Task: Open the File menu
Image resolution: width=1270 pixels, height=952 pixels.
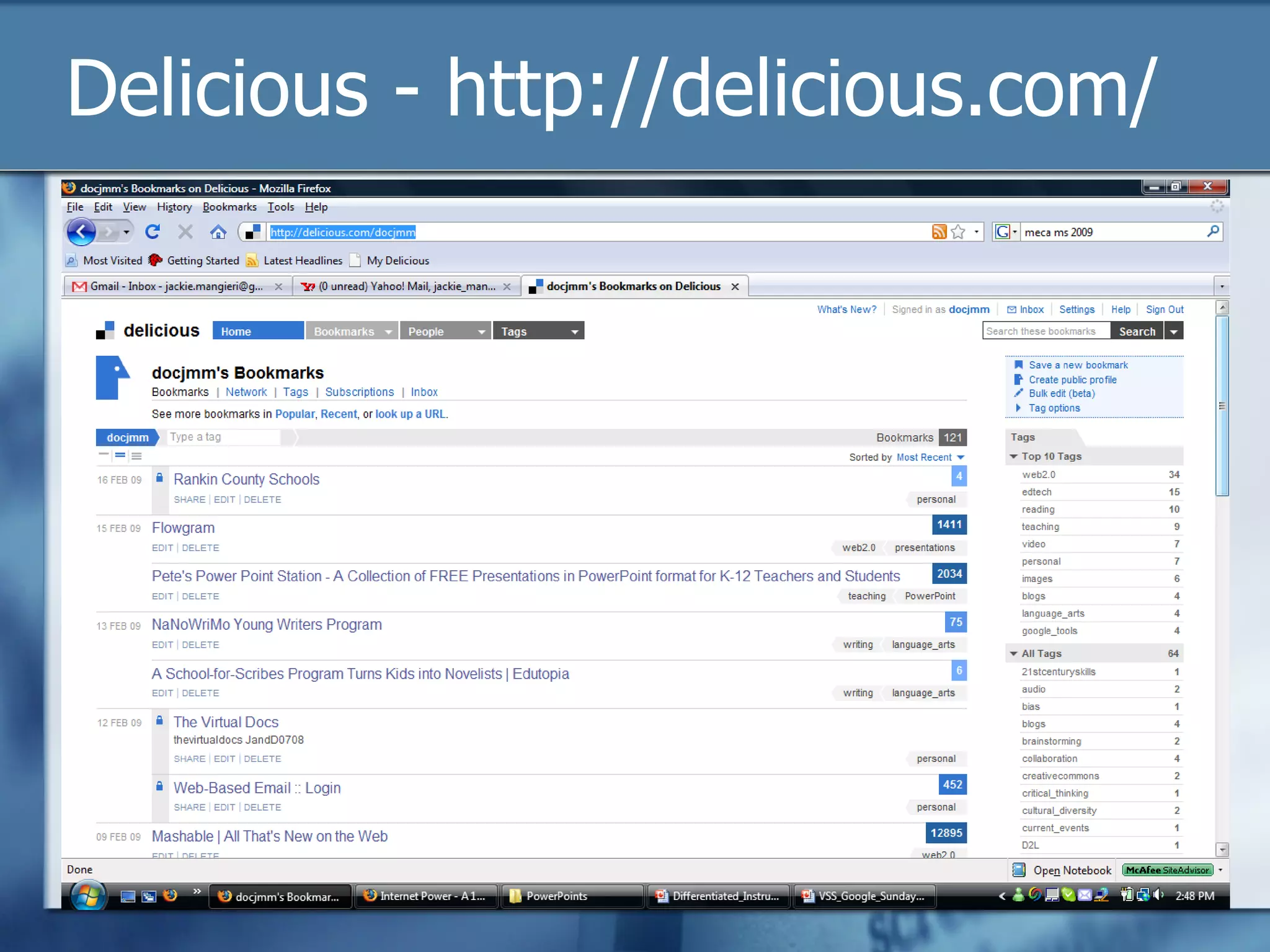Action: [74, 207]
